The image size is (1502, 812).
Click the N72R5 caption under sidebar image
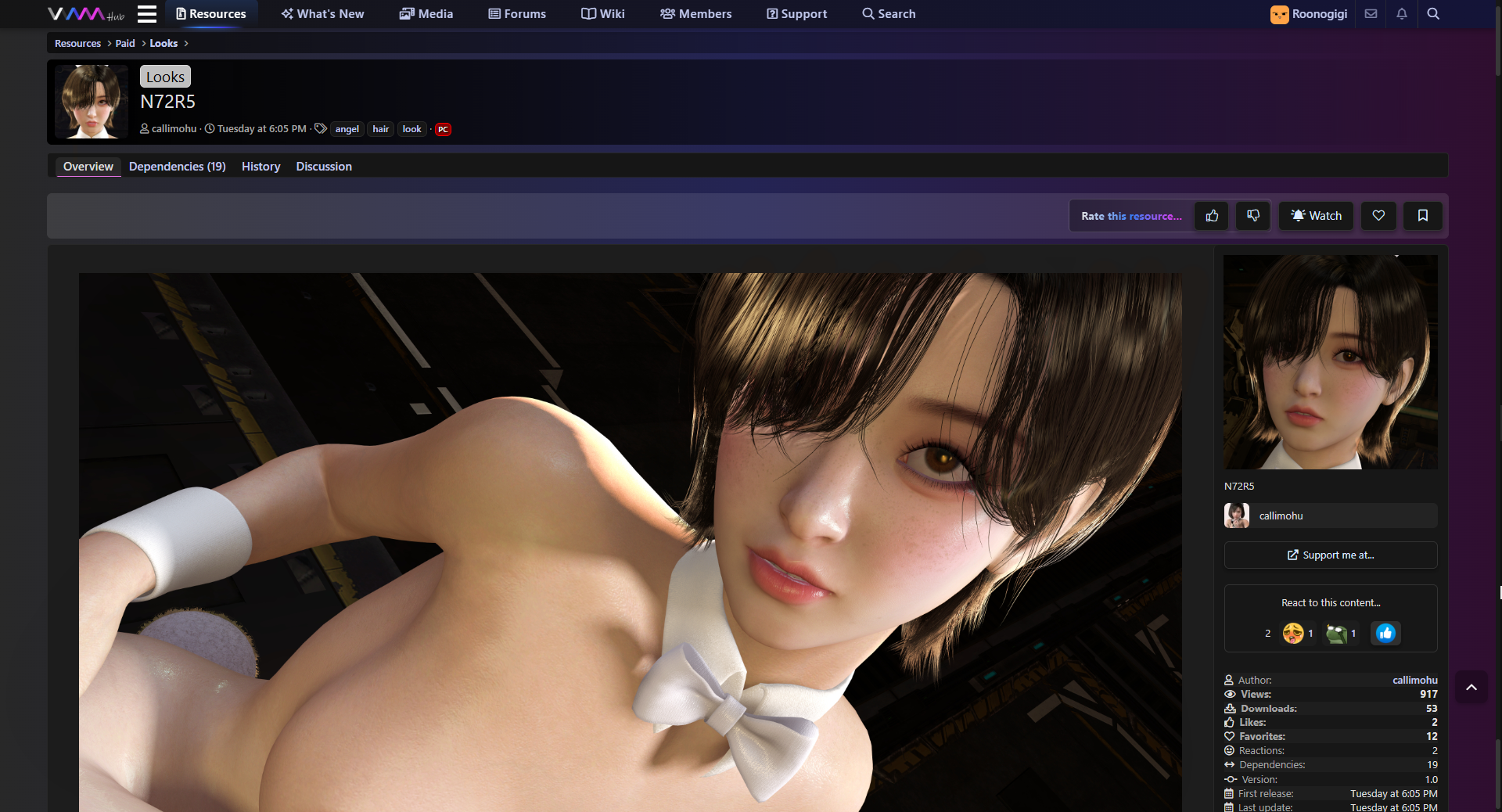tap(1239, 487)
